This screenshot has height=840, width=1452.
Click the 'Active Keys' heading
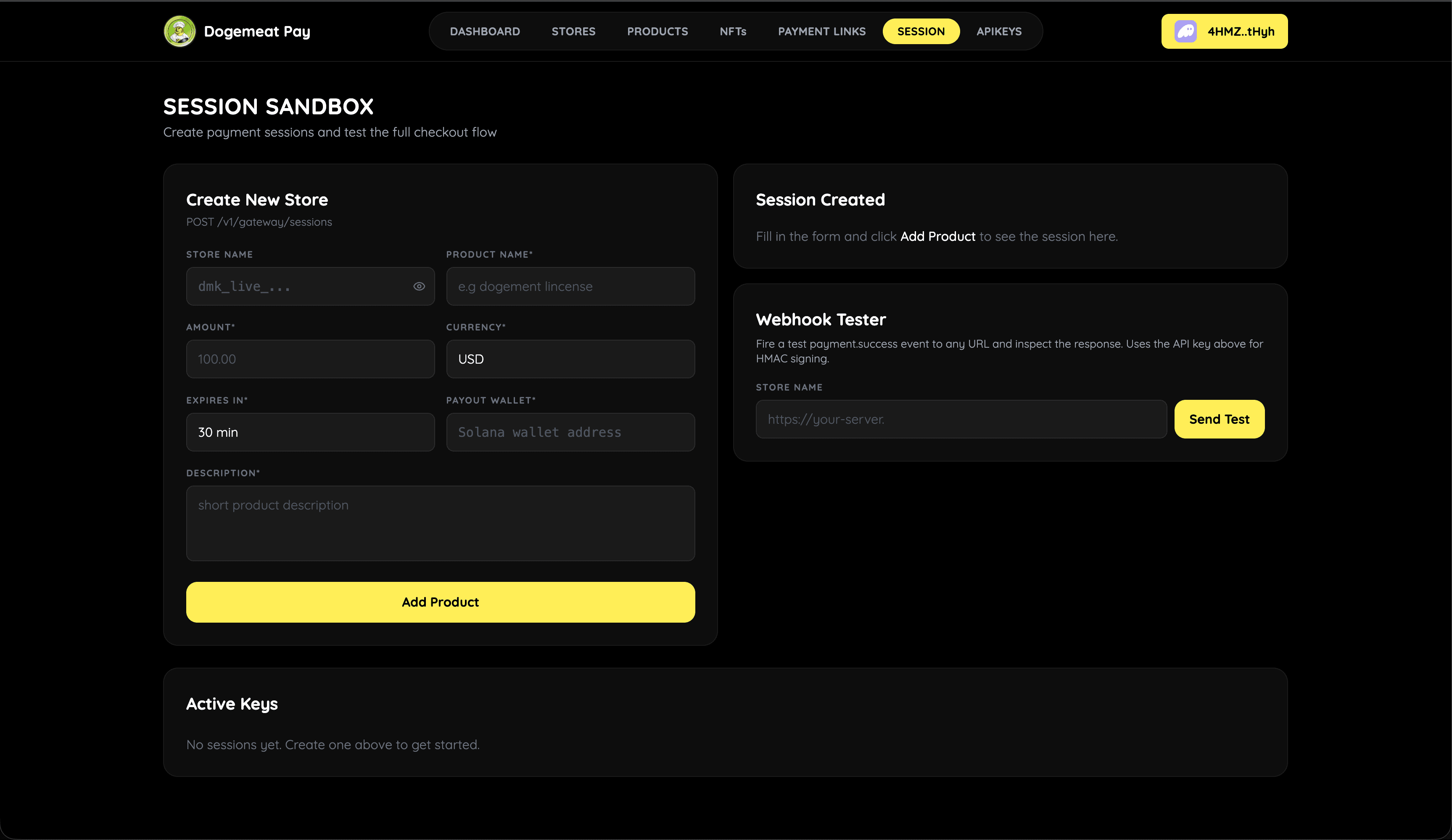click(x=232, y=704)
